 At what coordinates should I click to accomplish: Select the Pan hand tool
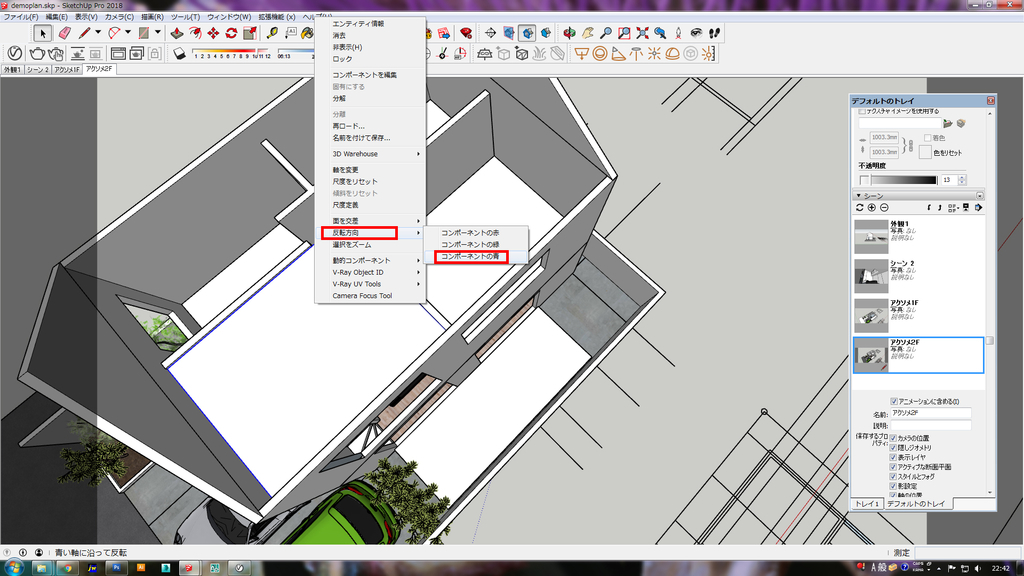(588, 33)
